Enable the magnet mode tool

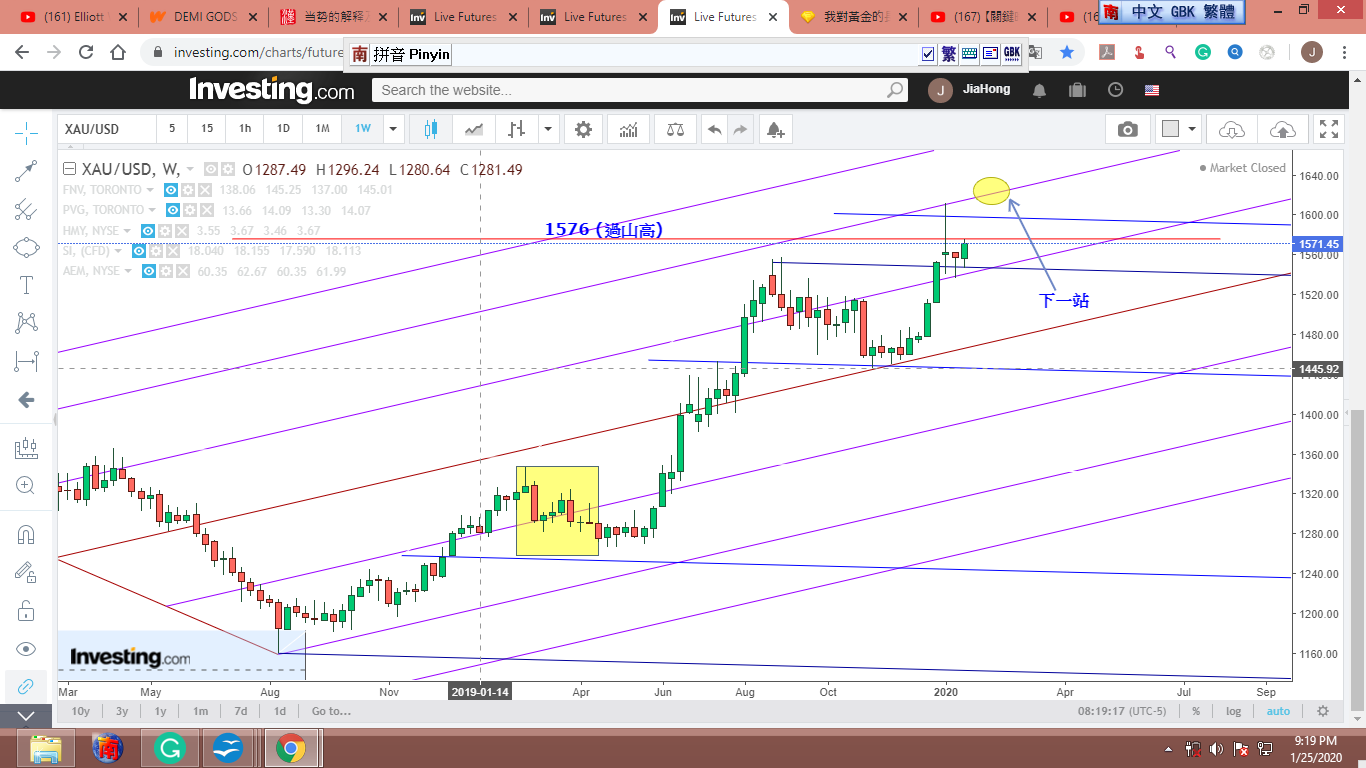point(26,534)
